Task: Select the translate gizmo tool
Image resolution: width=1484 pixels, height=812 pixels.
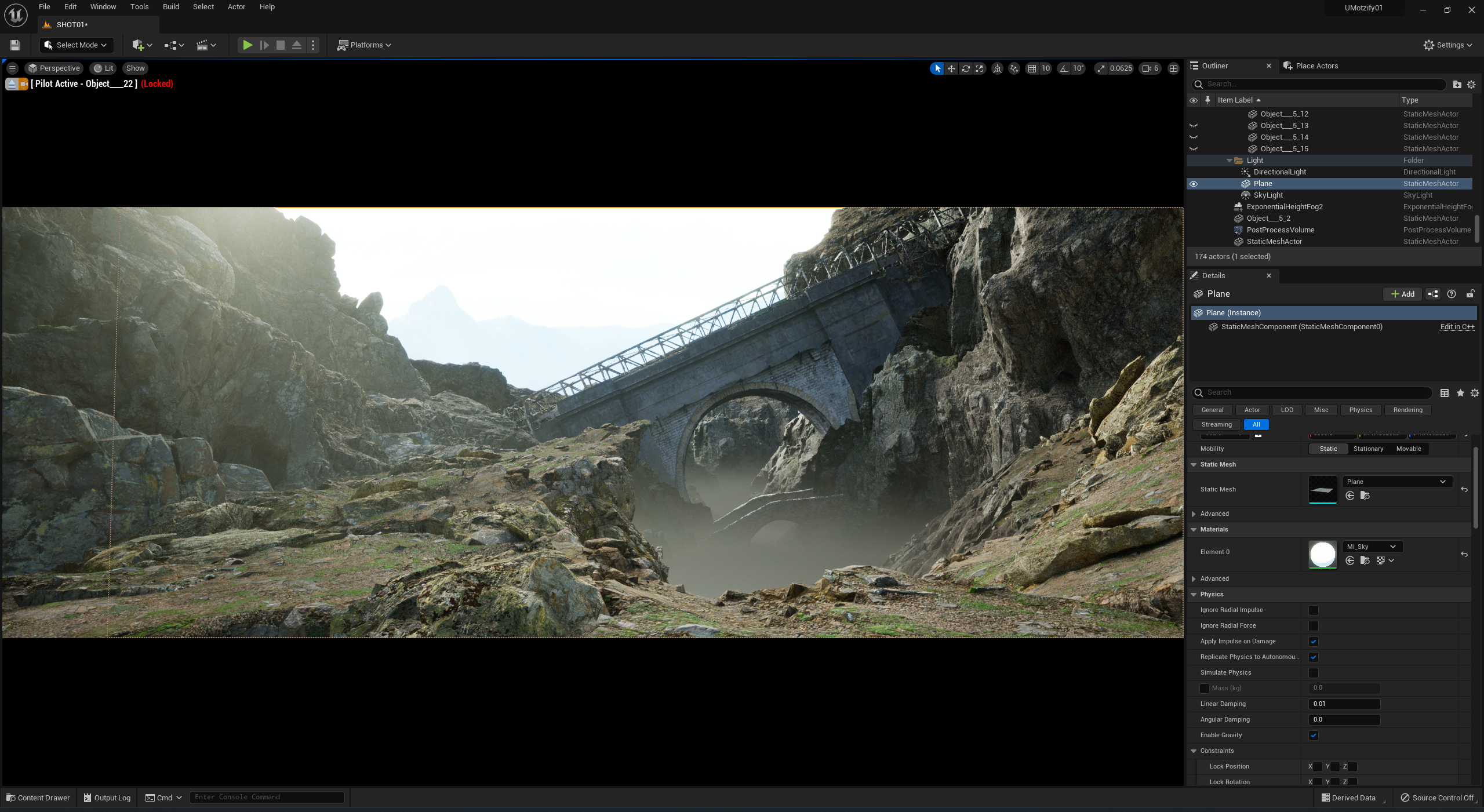Action: [x=951, y=68]
